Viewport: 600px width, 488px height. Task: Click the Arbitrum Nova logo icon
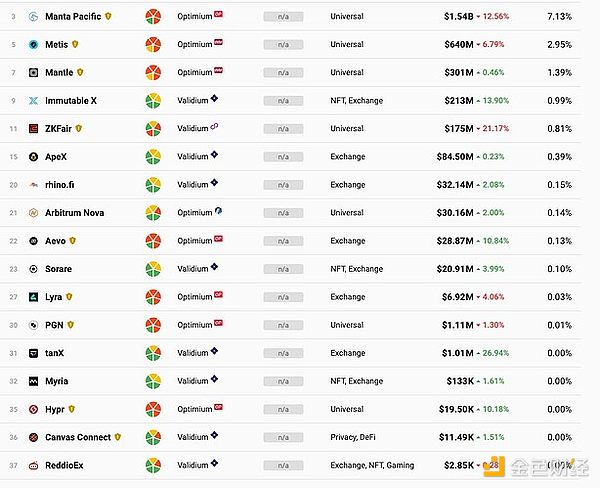pos(34,213)
